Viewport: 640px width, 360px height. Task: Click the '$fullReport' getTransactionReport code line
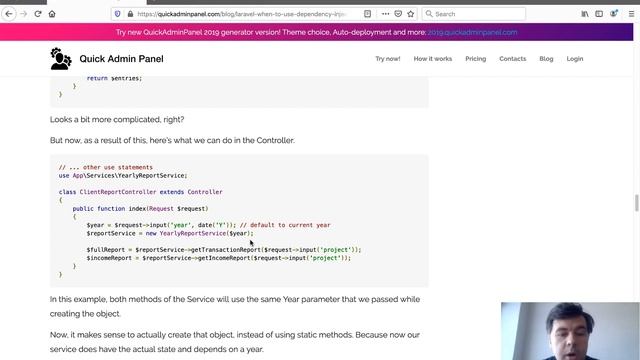(x=224, y=250)
